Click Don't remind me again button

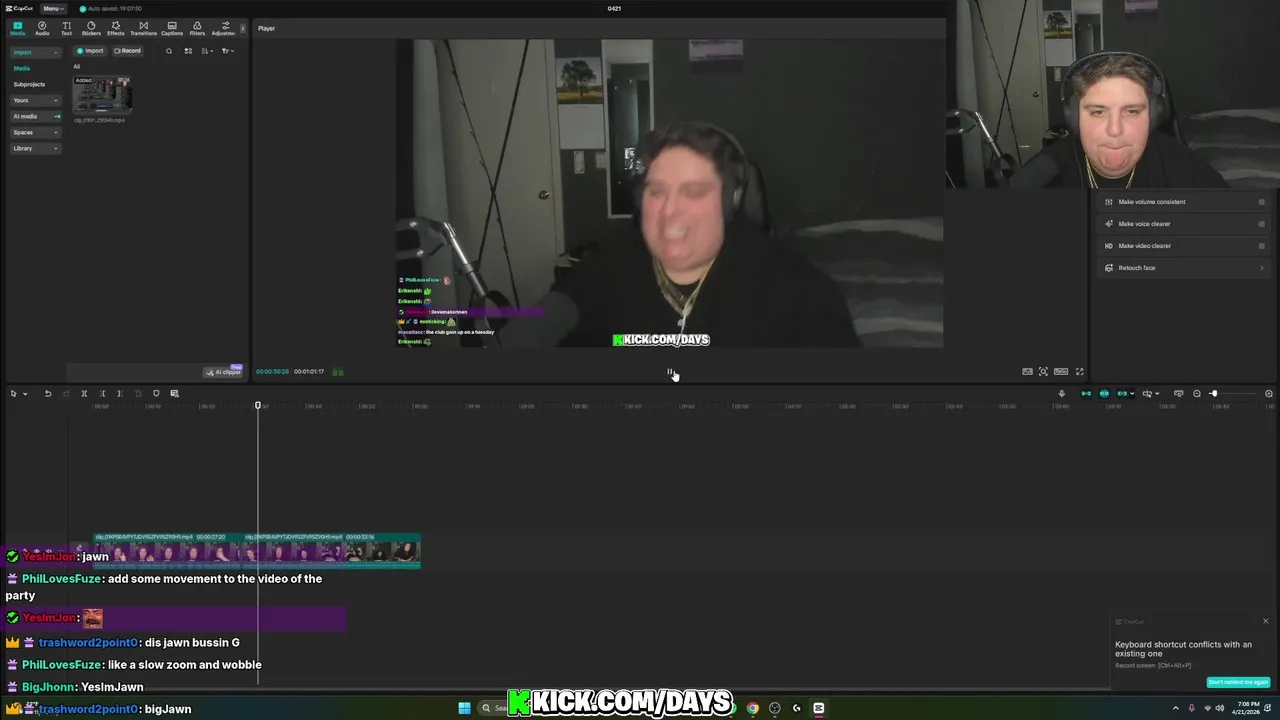[x=1238, y=682]
